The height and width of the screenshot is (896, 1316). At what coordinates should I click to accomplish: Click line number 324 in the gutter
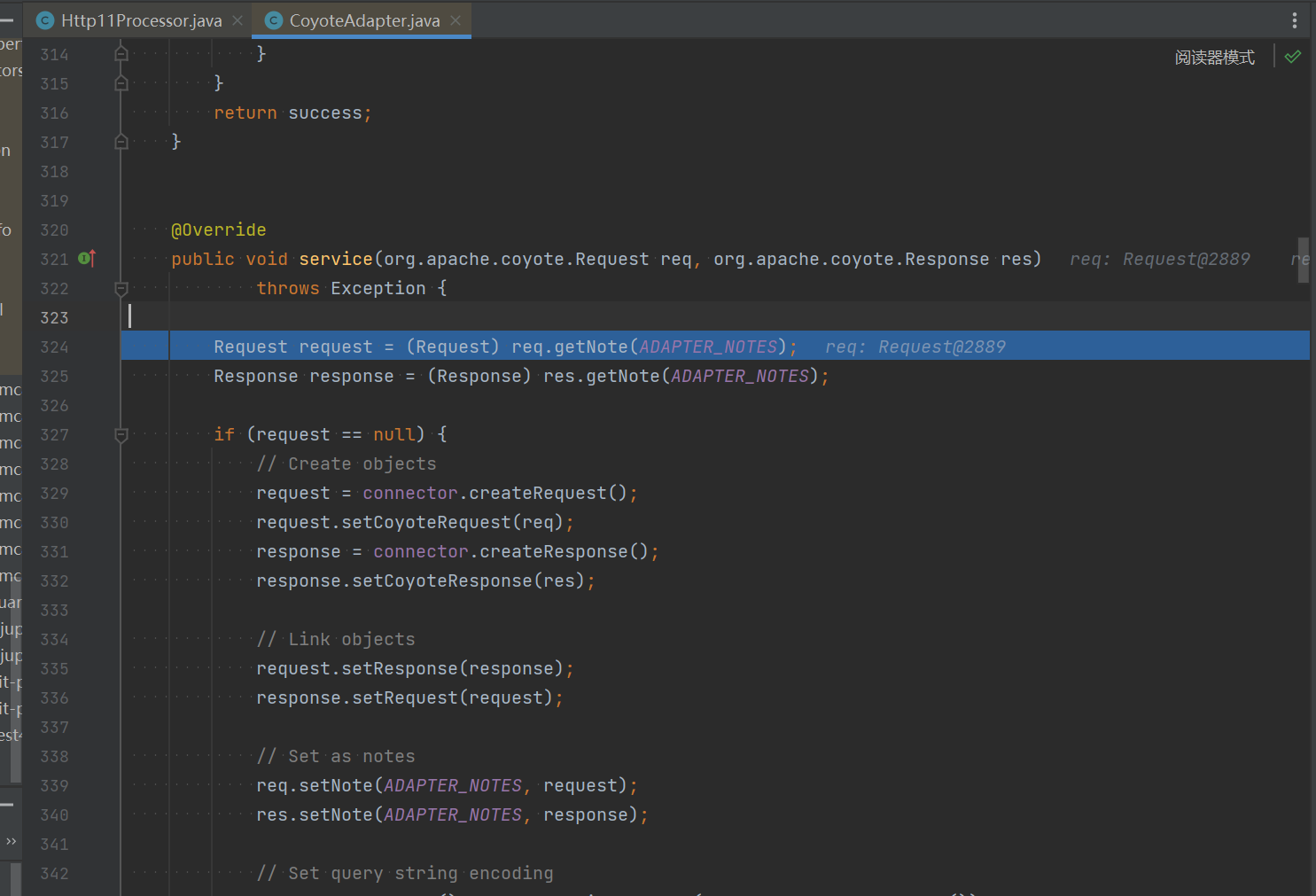[54, 347]
